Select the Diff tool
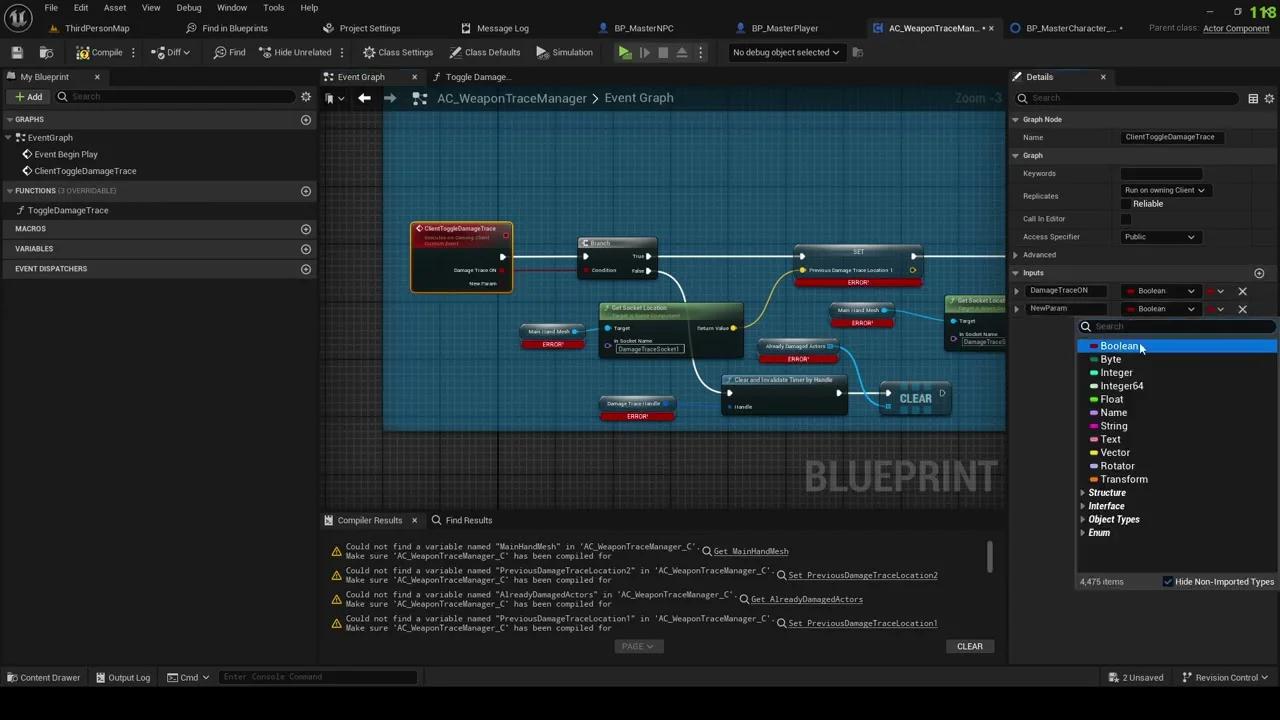Viewport: 1280px width, 720px height. 172,52
